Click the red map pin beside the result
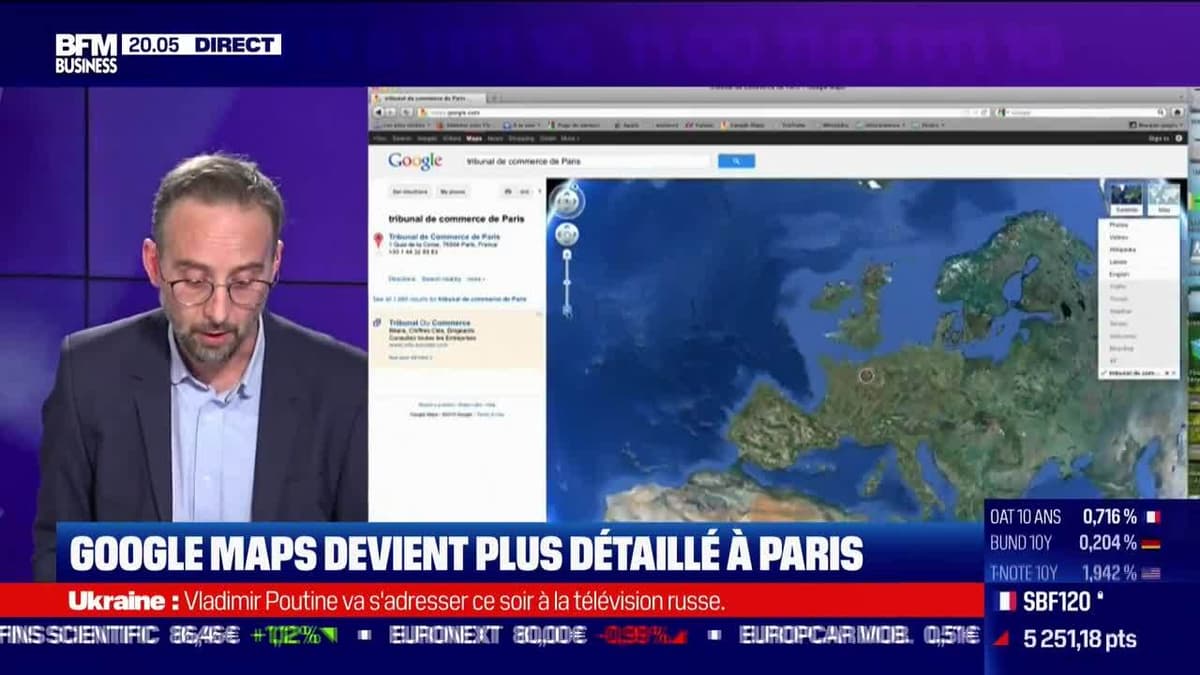 click(x=378, y=241)
